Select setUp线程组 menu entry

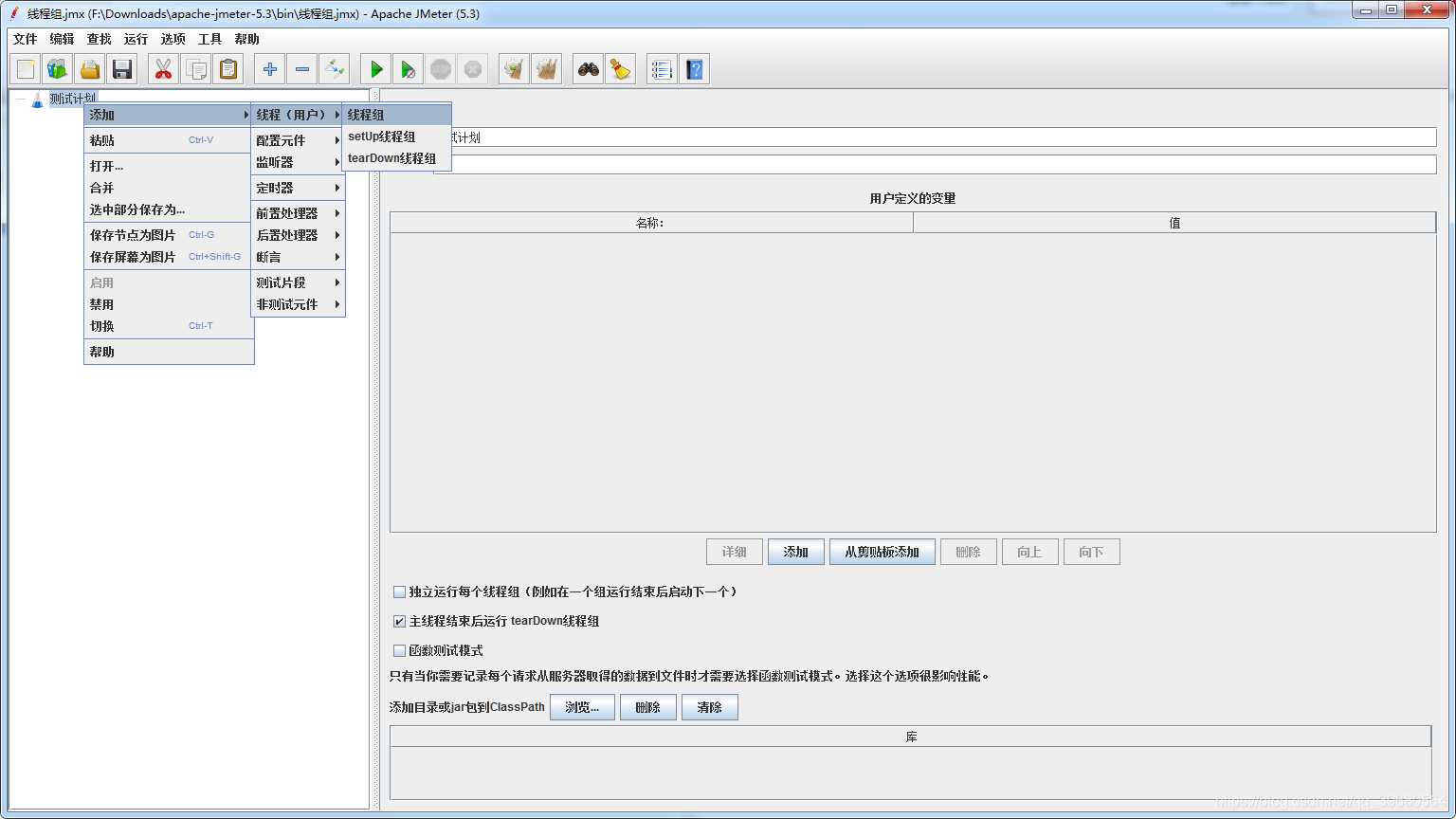(396, 136)
